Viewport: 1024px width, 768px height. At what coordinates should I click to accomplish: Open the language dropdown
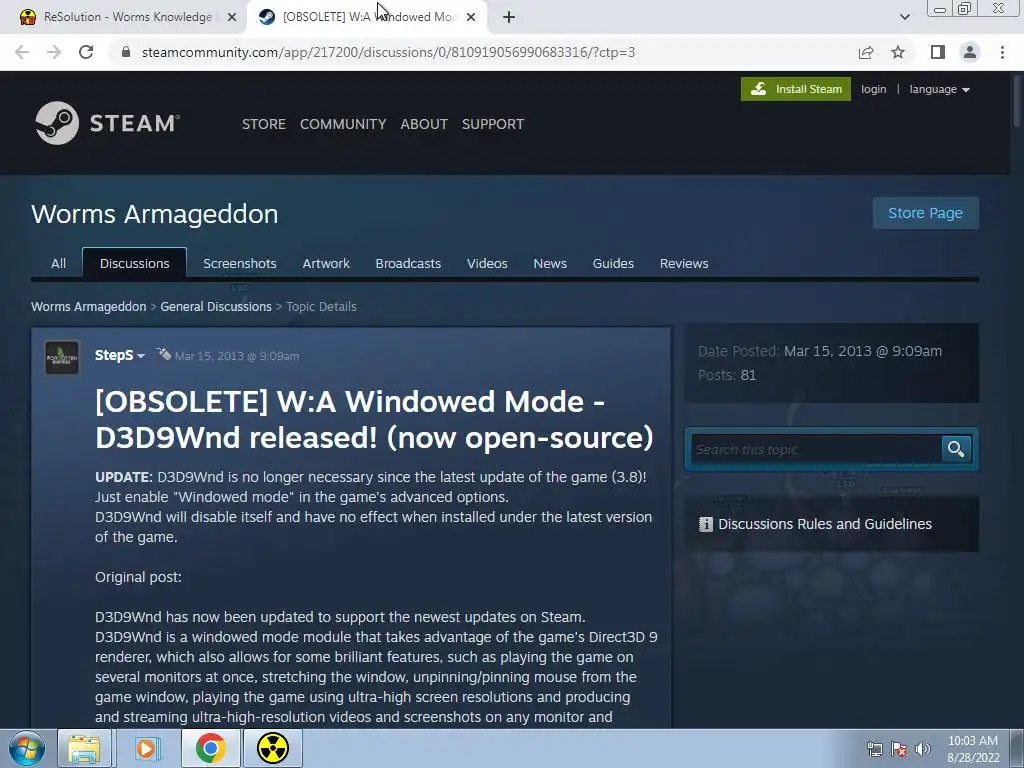[939, 89]
